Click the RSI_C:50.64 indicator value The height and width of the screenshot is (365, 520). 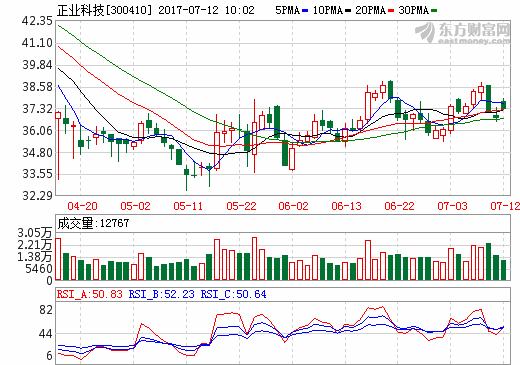pos(234,294)
